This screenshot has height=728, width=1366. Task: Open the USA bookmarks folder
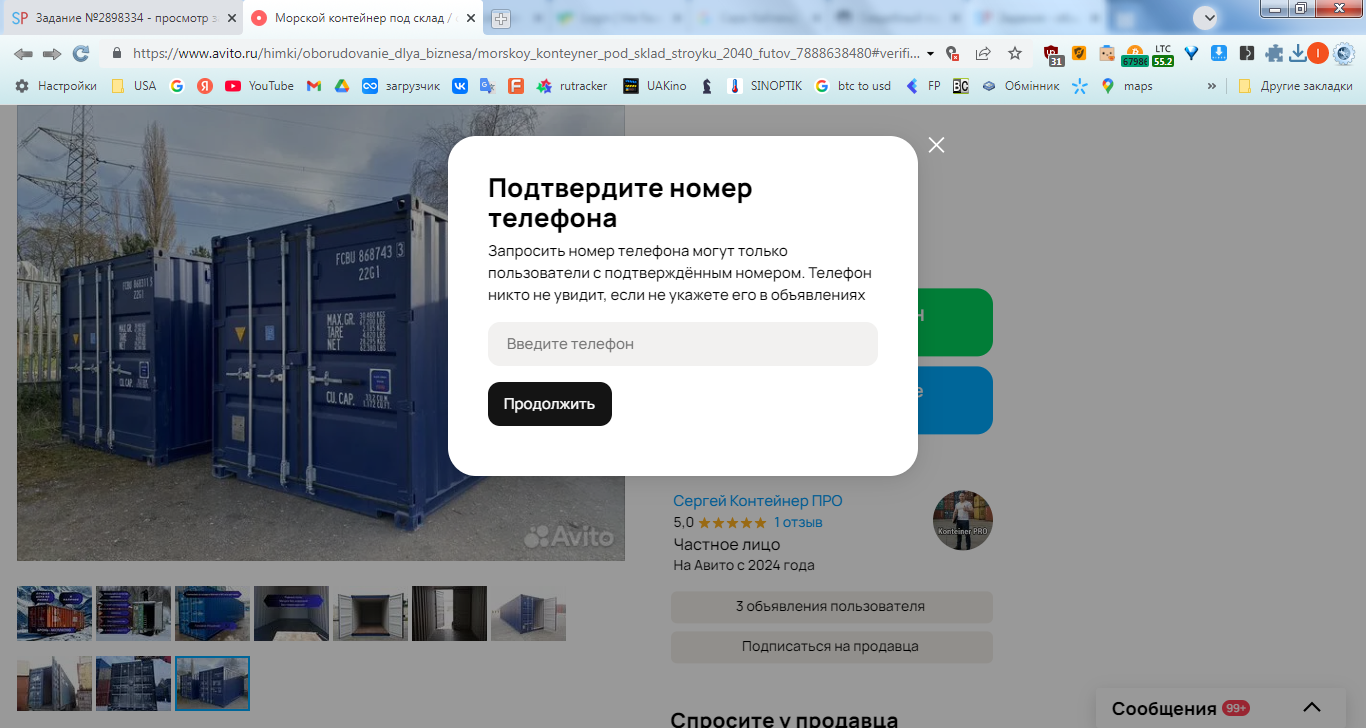(x=133, y=86)
